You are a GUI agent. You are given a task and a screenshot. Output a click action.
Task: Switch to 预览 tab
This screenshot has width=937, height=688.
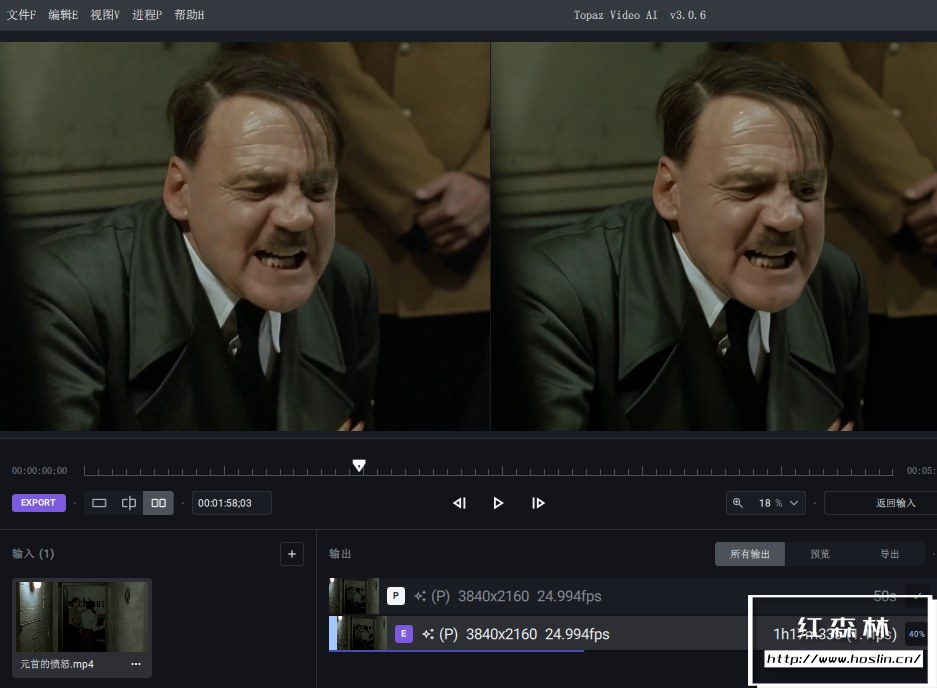[x=820, y=554]
